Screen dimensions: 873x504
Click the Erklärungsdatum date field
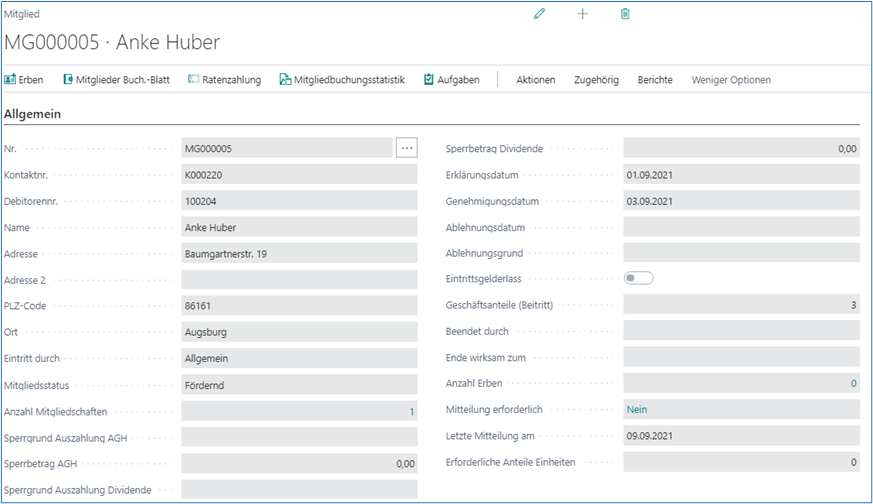pyautogui.click(x=740, y=175)
